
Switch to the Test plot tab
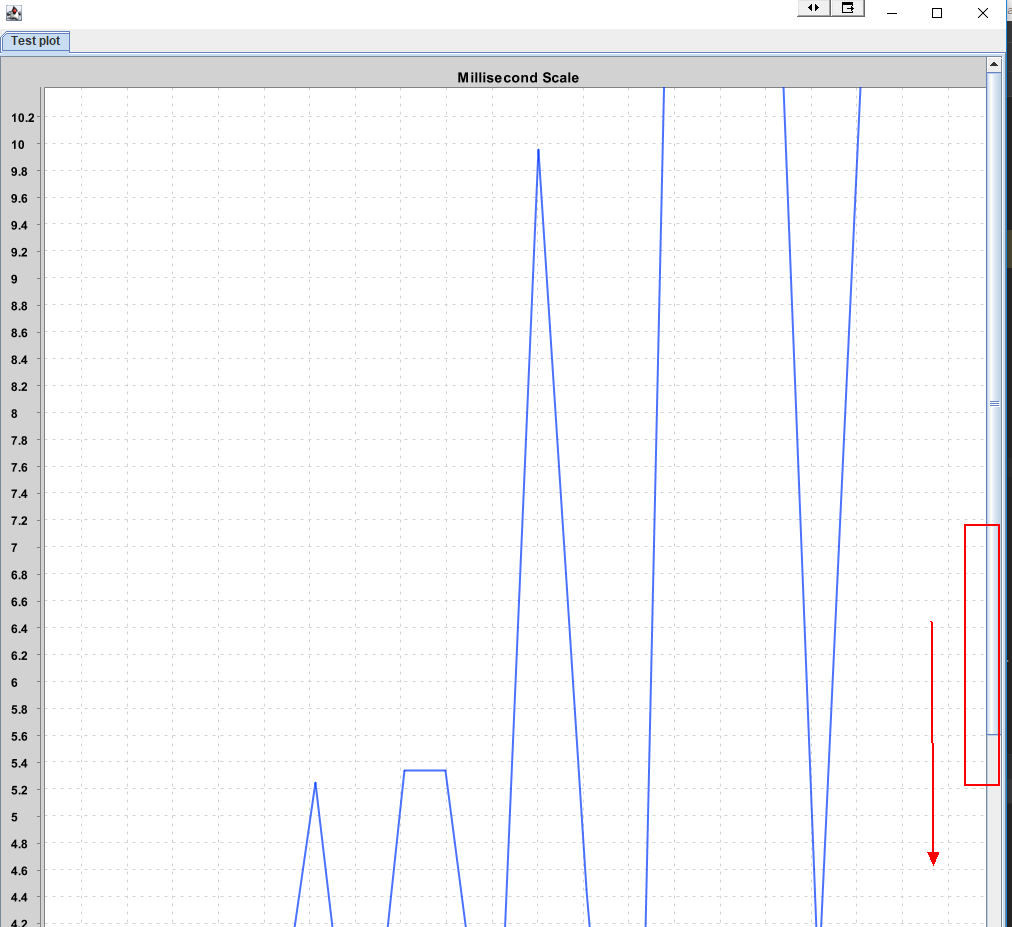tap(34, 41)
